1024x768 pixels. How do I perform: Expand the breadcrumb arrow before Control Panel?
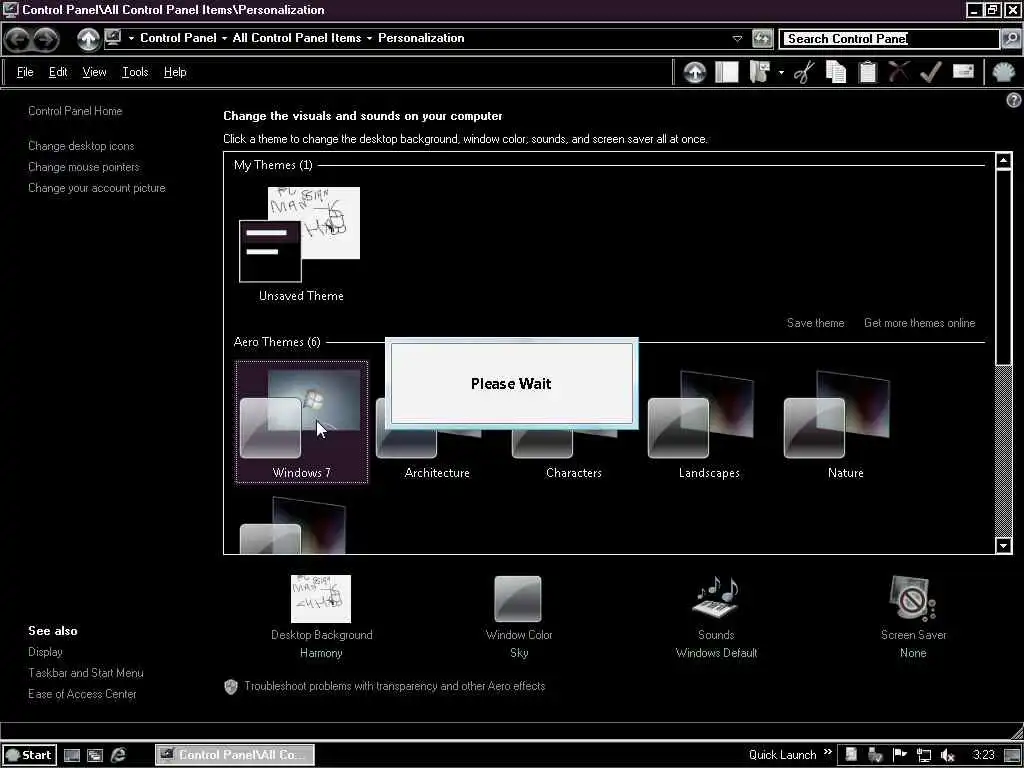131,39
